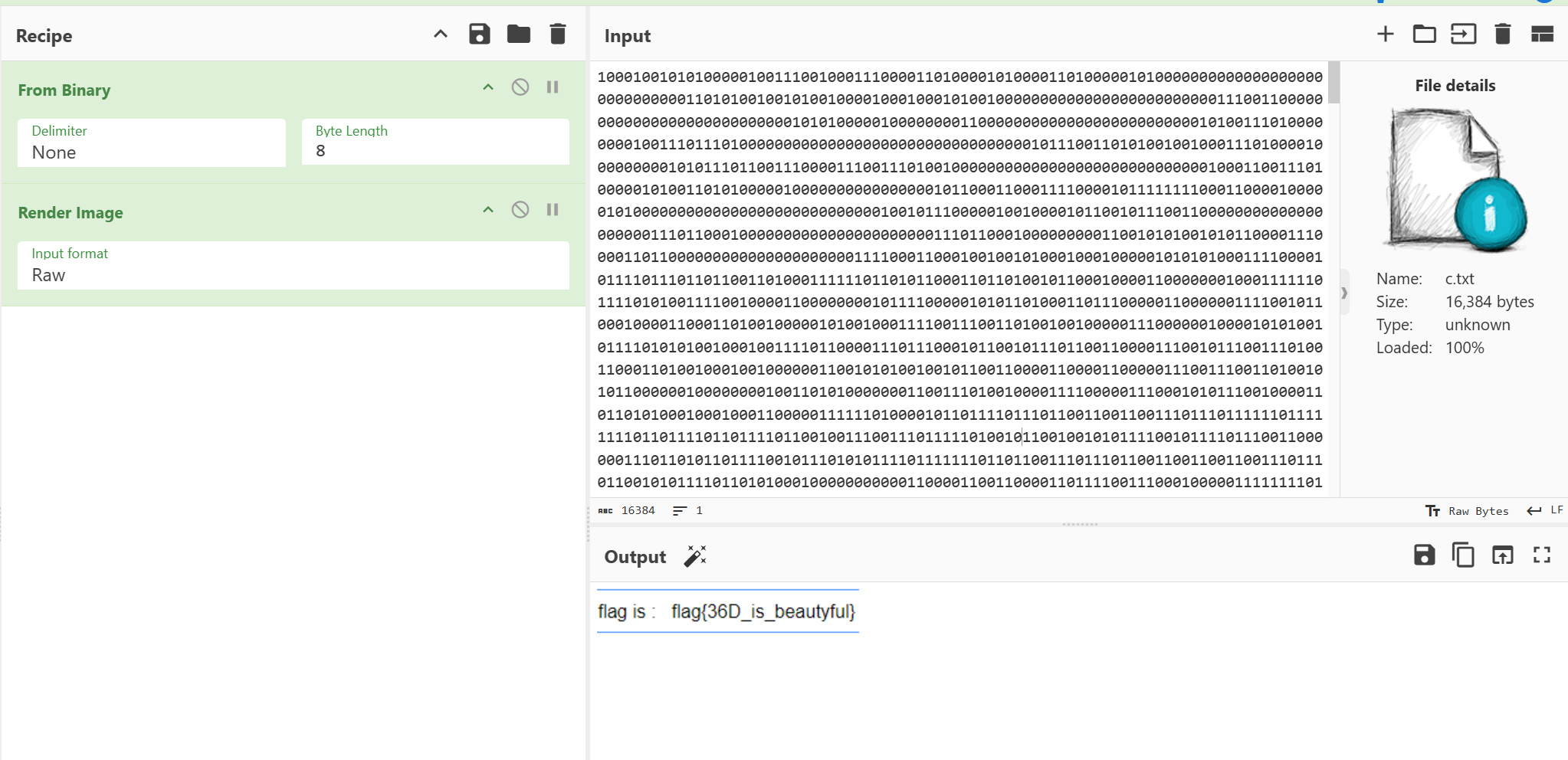Click the Raw Bytes encoding selector
This screenshot has height=760, width=1568.
coord(1467,511)
